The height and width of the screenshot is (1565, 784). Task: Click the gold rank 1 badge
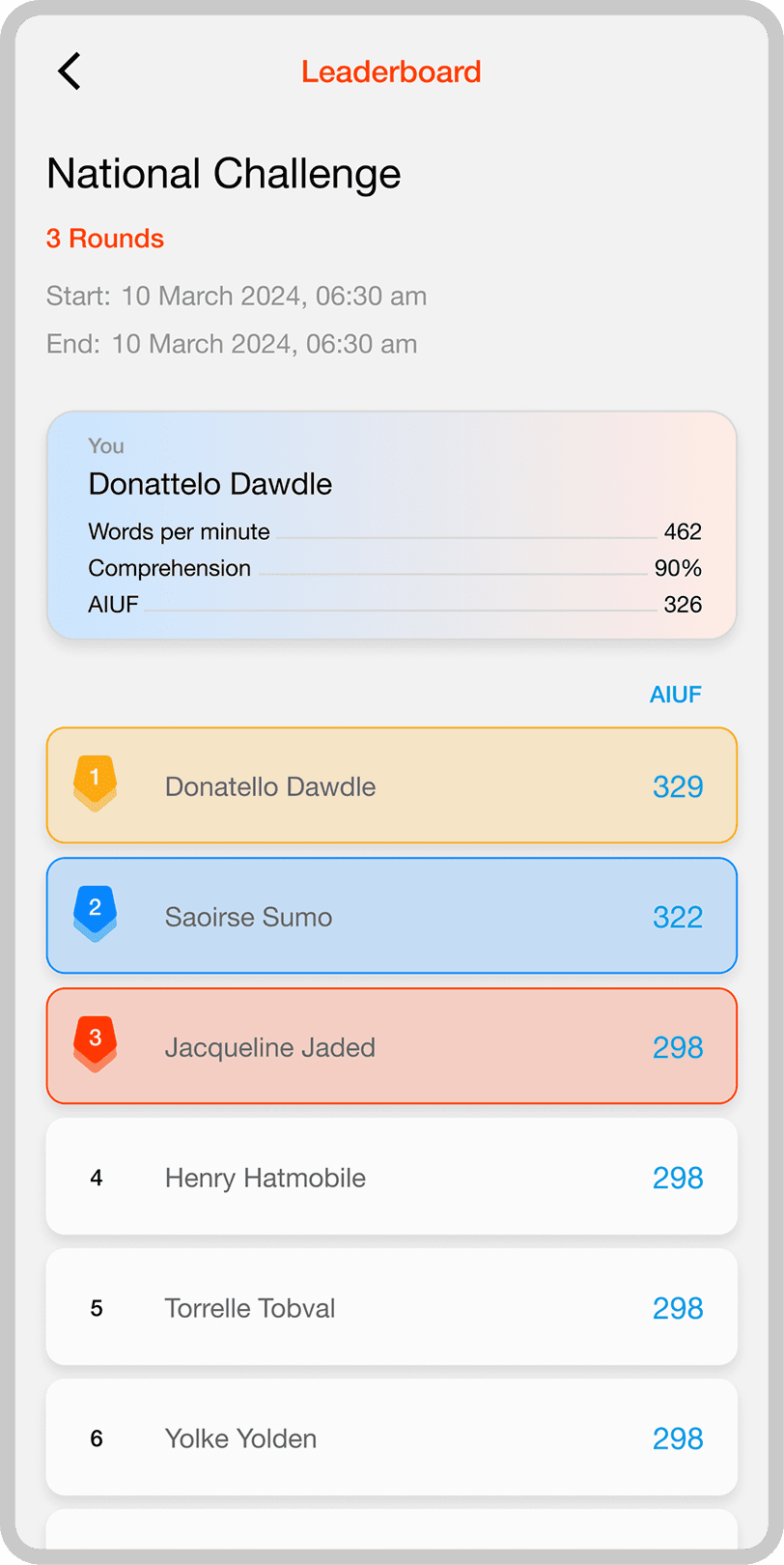(x=95, y=782)
